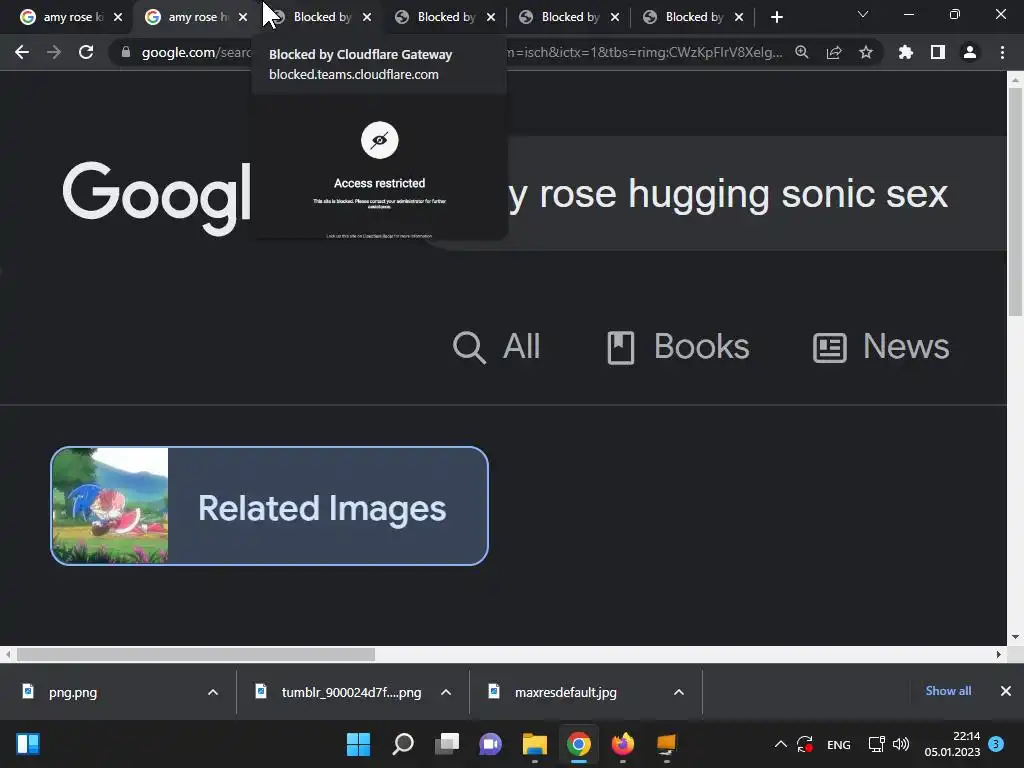Viewport: 1024px width, 768px height.
Task: Close the fourth 'Blocked by' tab
Action: [739, 17]
